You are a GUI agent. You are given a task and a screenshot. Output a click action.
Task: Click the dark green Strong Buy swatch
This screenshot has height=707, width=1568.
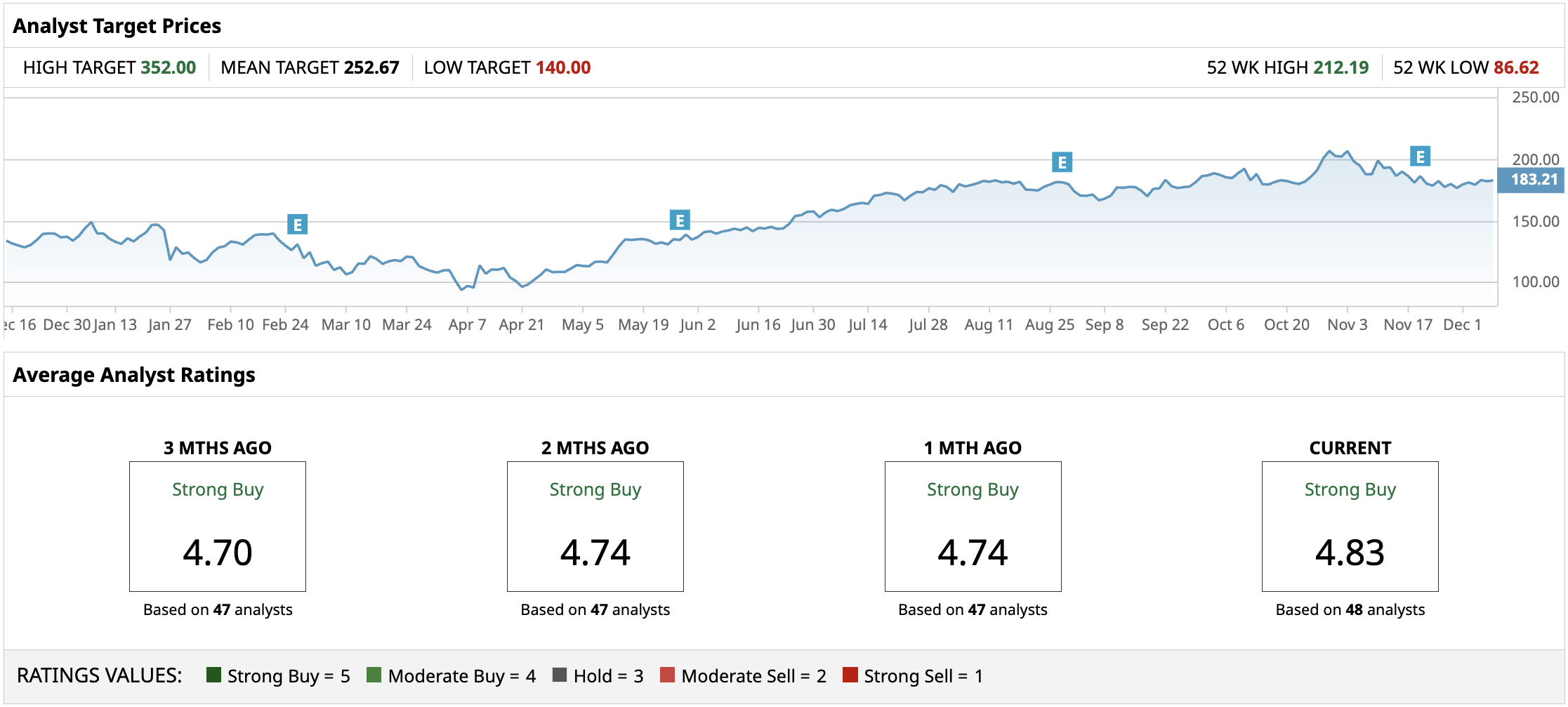click(x=214, y=675)
